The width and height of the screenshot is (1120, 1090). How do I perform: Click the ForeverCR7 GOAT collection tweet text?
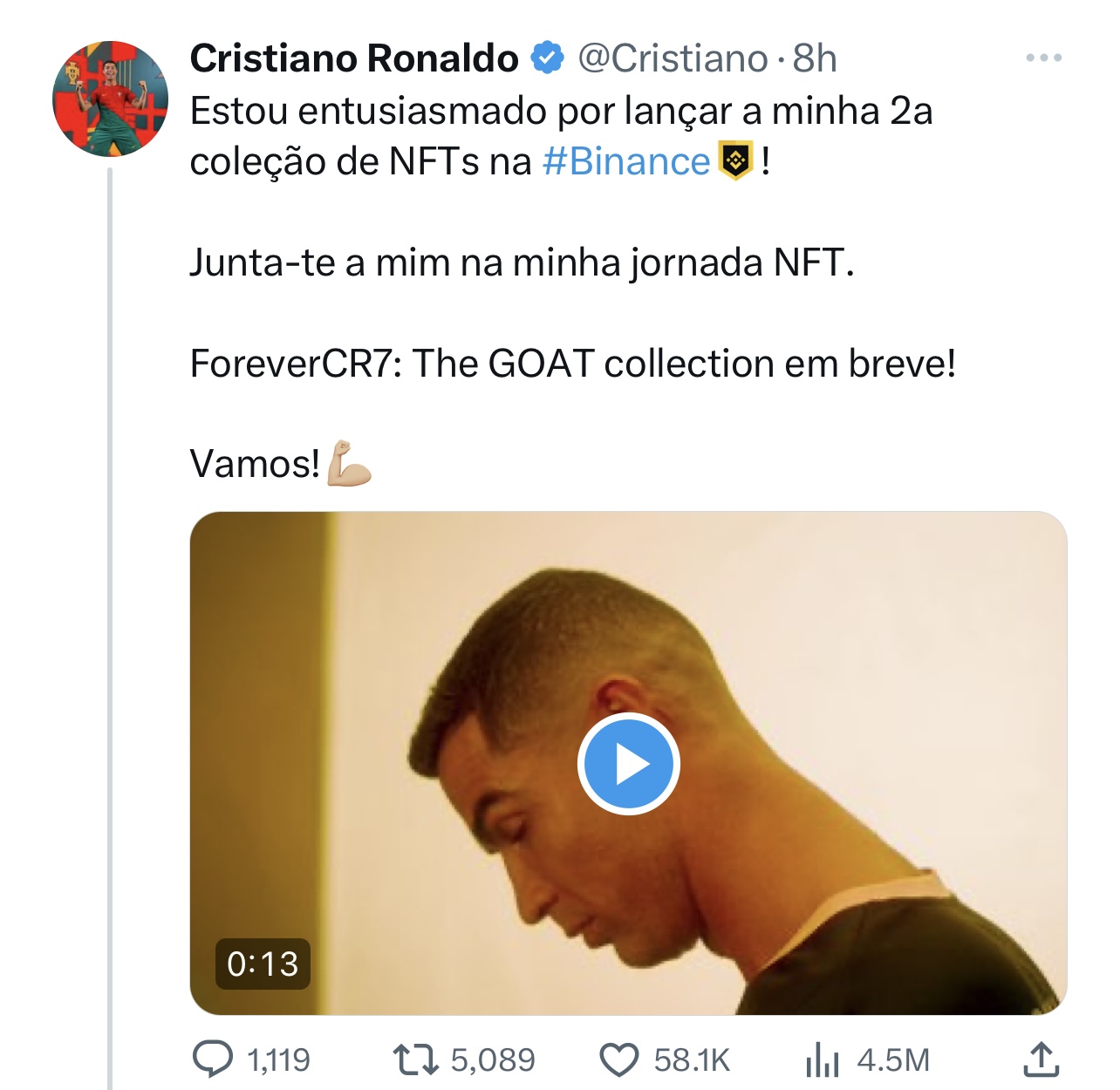572,364
